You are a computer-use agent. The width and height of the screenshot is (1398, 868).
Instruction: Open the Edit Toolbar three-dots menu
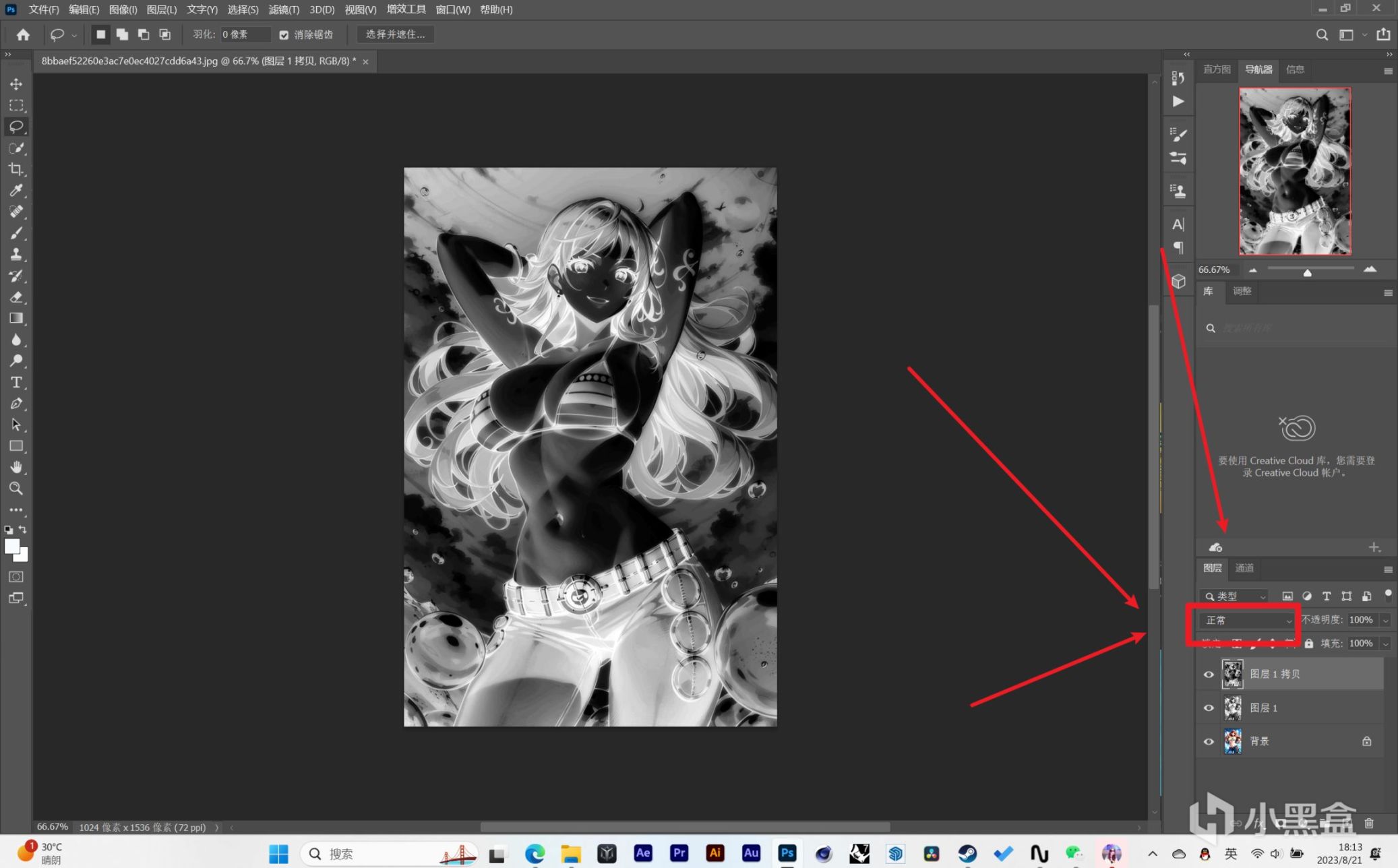16,510
